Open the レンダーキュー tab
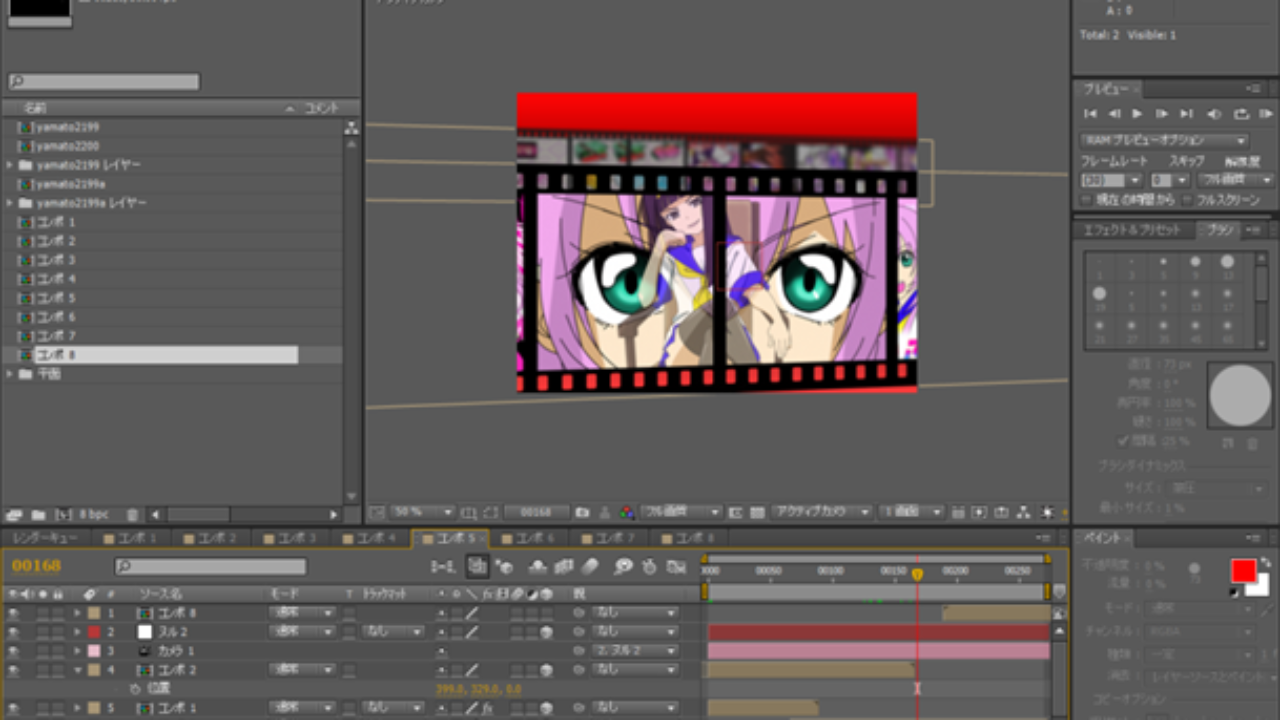This screenshot has height=720, width=1280. coord(46,538)
